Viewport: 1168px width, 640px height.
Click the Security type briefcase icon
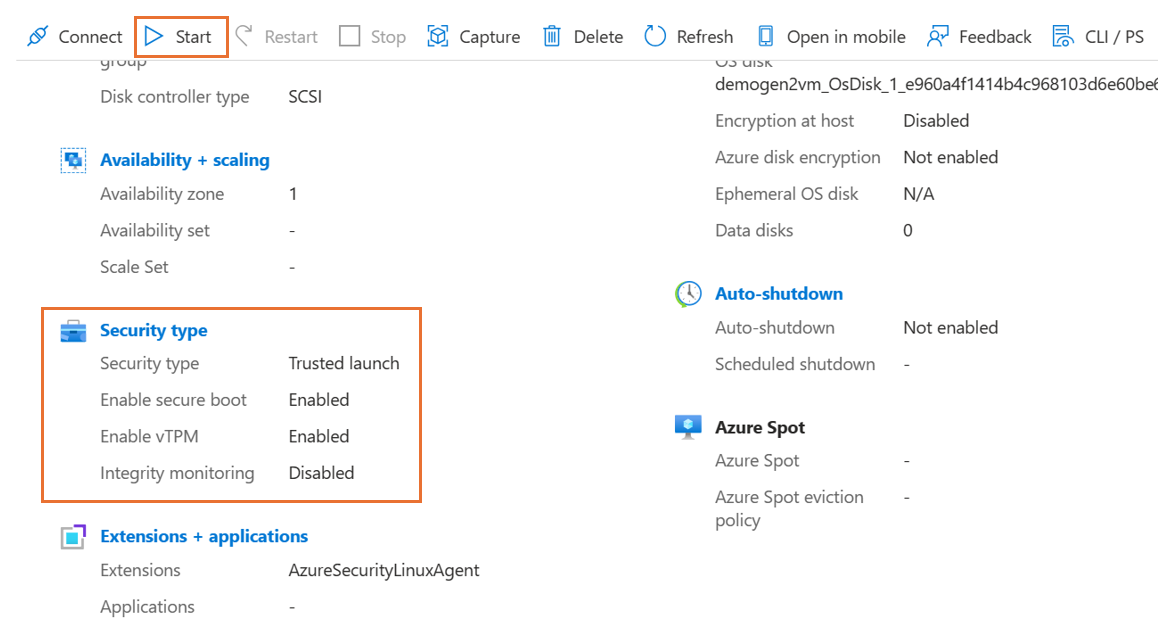pyautogui.click(x=72, y=330)
